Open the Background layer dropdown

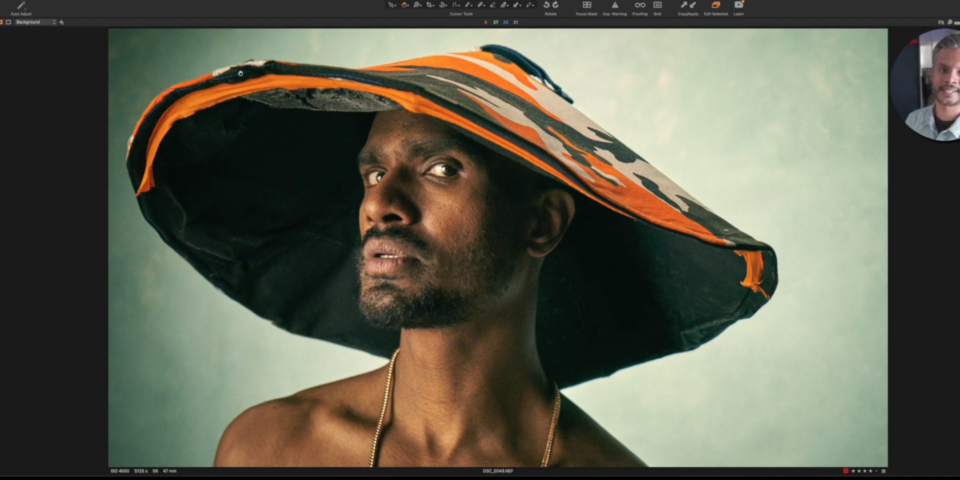35,22
